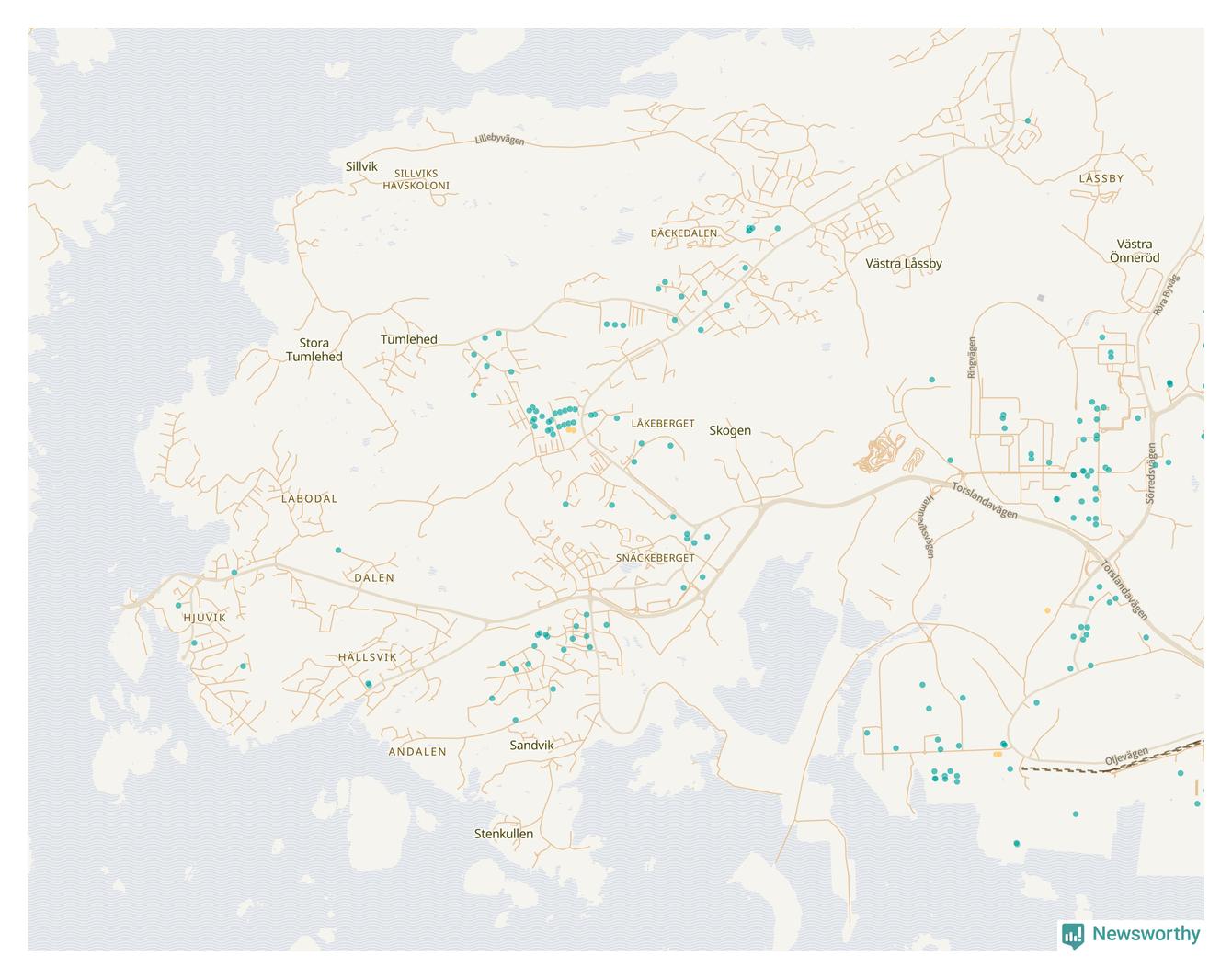Select the Oljevägen road label
Screen dimensions: 1232x979
point(1126,757)
